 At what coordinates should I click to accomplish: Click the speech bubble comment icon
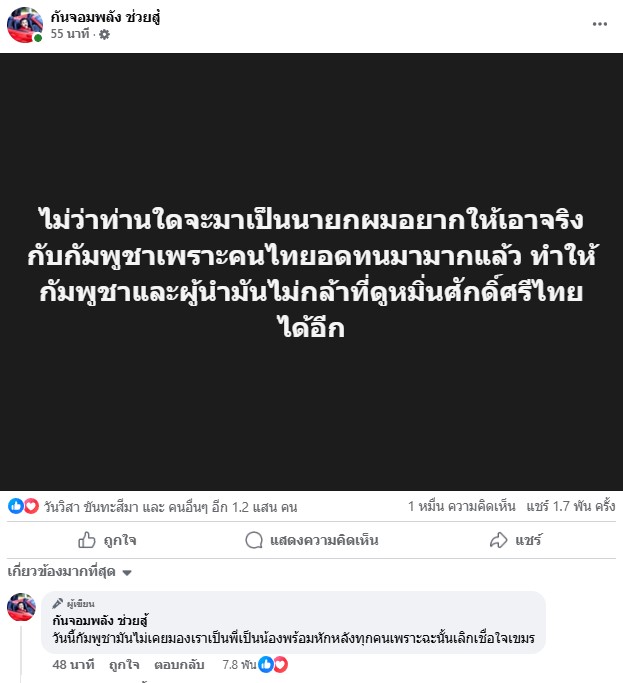(254, 540)
